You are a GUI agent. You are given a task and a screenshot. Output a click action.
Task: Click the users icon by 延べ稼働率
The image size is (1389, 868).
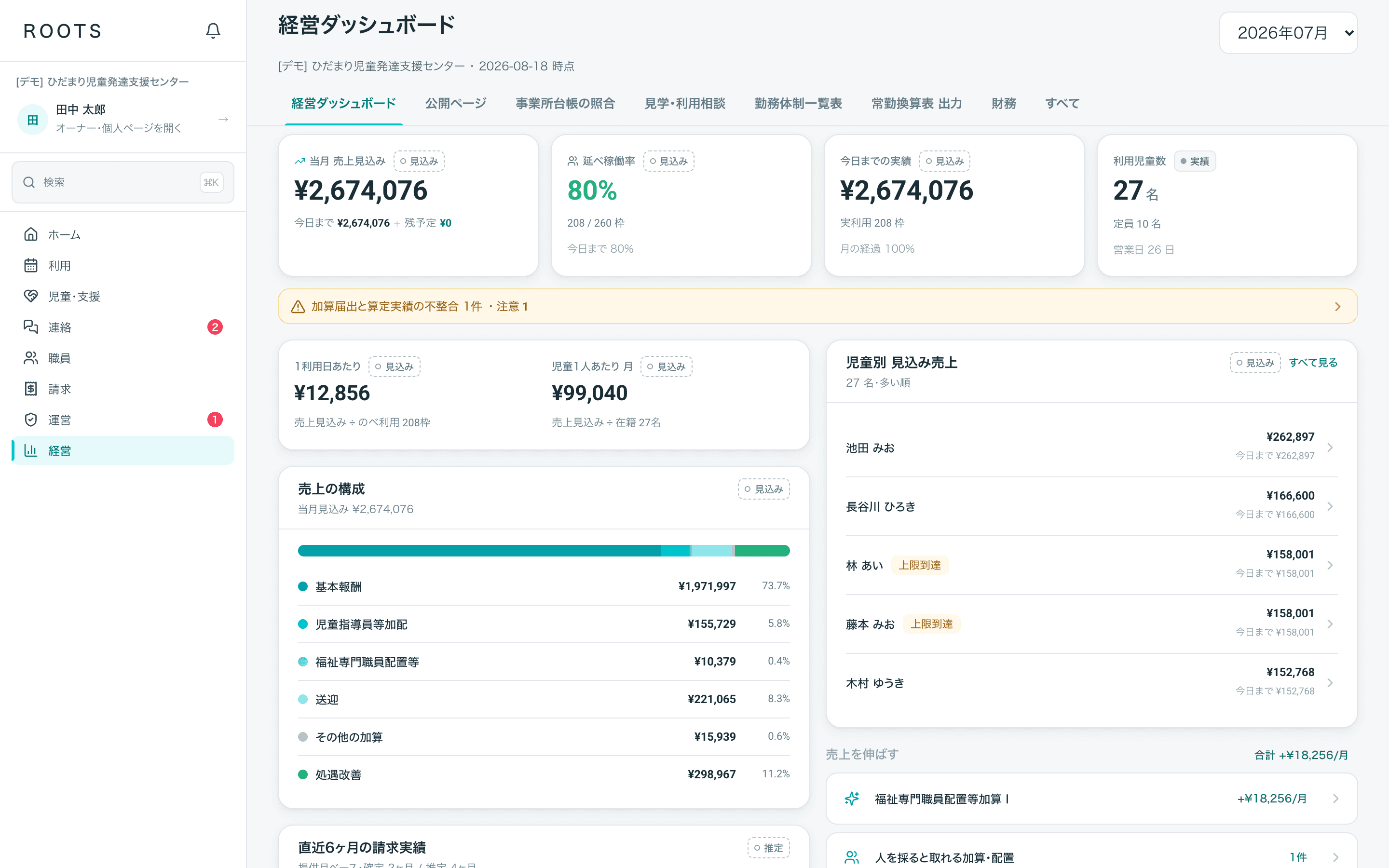point(573,162)
